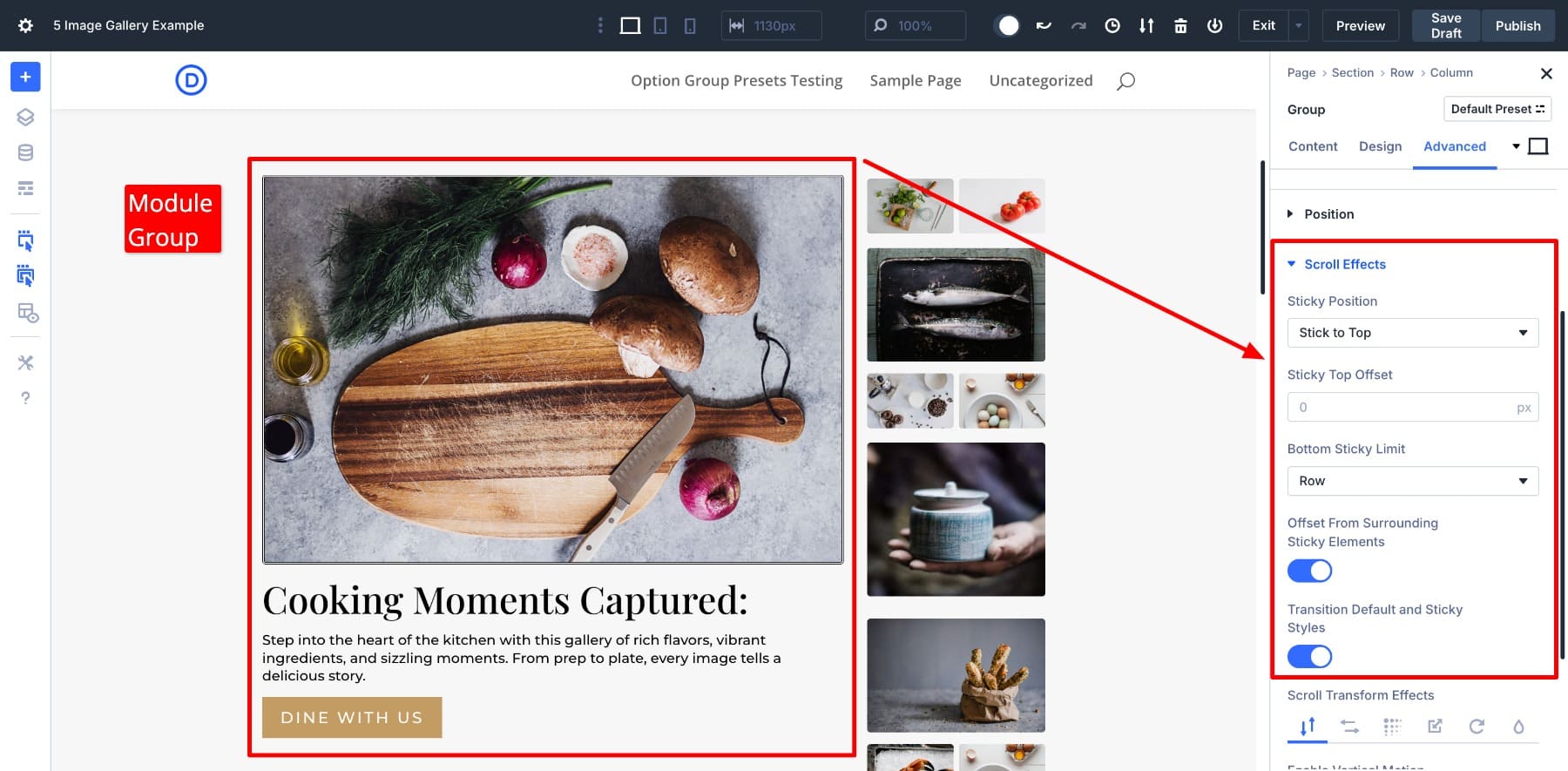The height and width of the screenshot is (771, 1568).
Task: Click the trash icon in top toolbar
Action: (x=1180, y=25)
